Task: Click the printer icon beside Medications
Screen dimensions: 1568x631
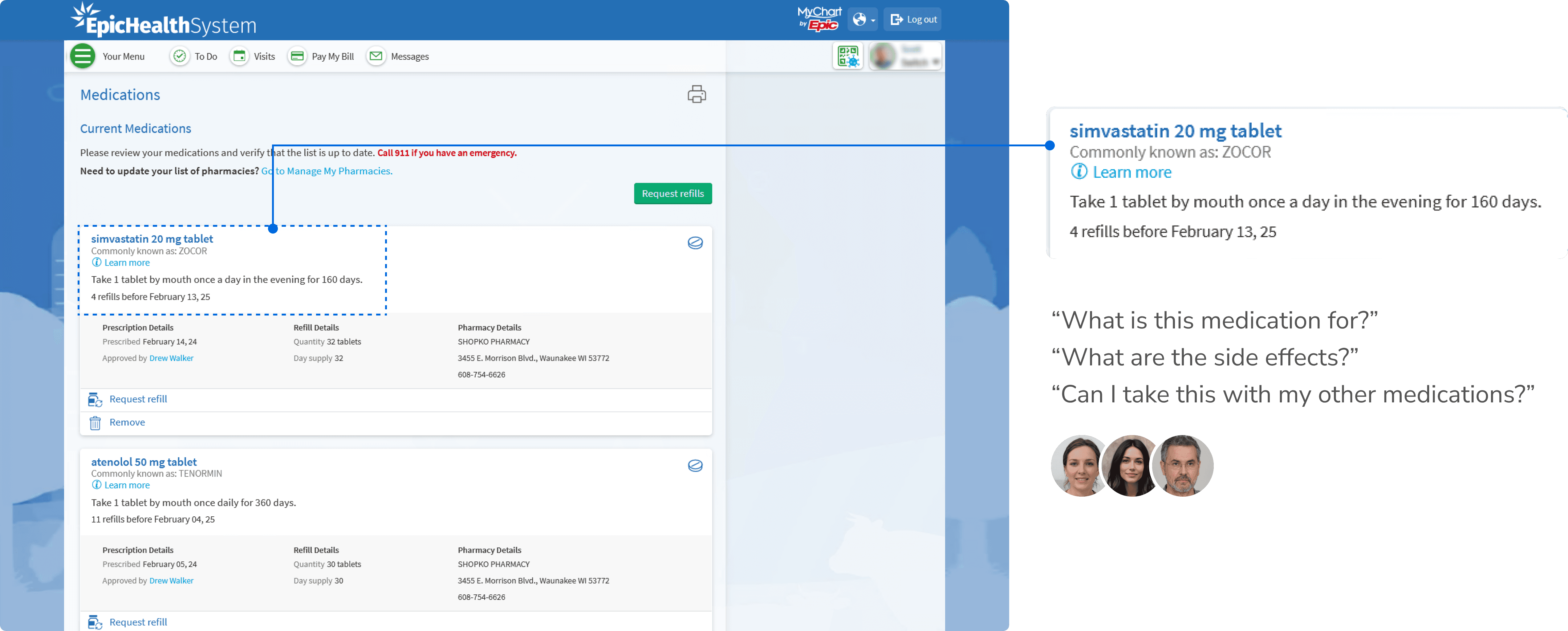Action: pyautogui.click(x=696, y=94)
